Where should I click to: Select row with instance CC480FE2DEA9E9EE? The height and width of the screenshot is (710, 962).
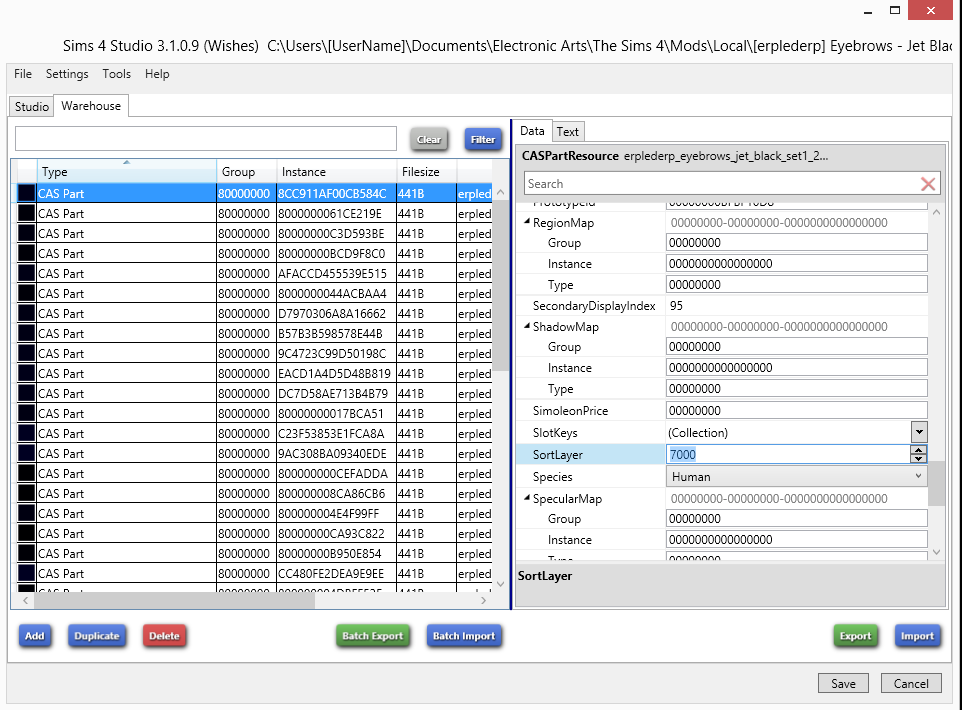pyautogui.click(x=254, y=574)
